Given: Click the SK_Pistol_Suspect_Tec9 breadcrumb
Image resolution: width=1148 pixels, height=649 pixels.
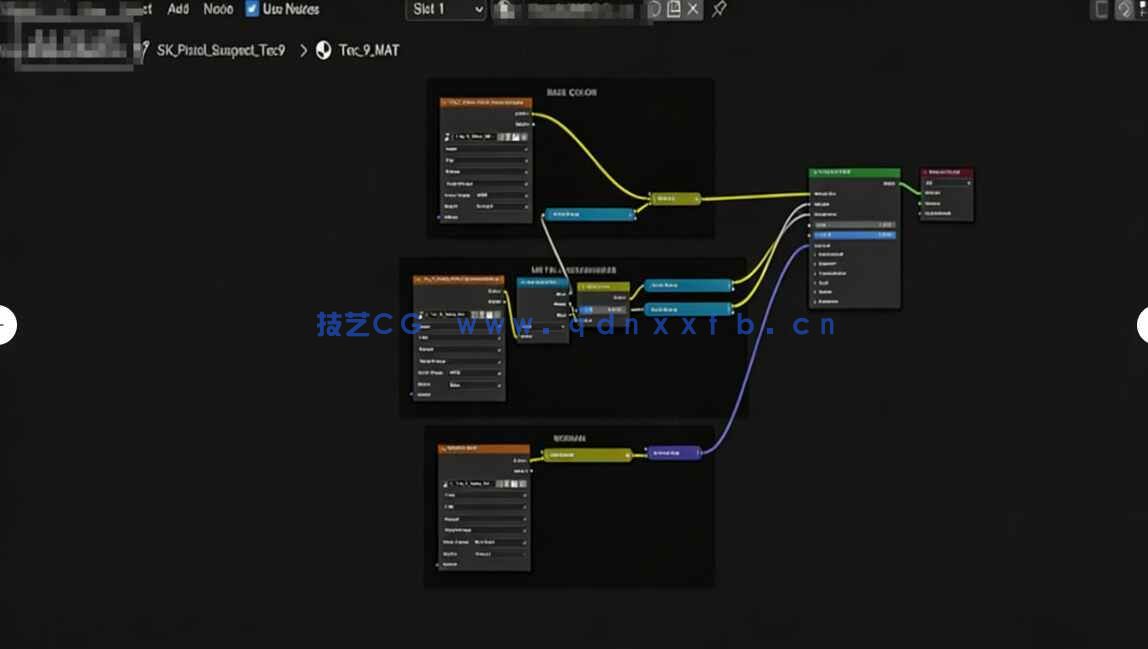Looking at the screenshot, I should click(221, 50).
